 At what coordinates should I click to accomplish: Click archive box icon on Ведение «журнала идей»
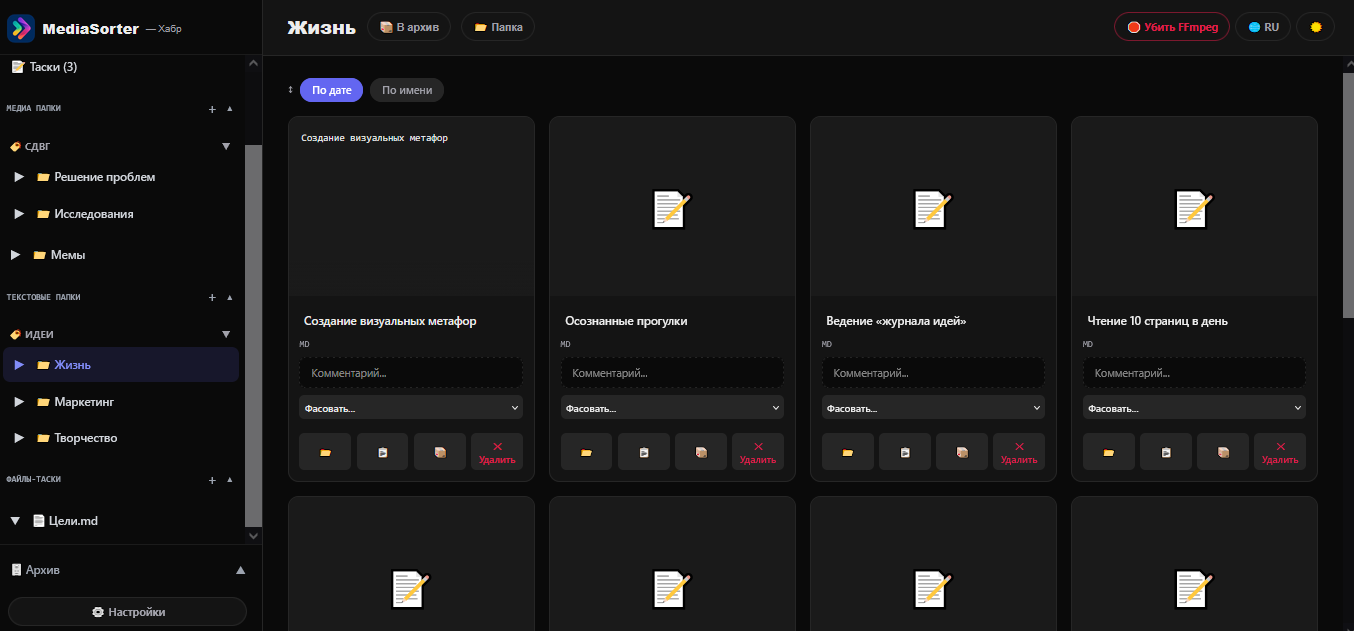pyautogui.click(x=962, y=452)
